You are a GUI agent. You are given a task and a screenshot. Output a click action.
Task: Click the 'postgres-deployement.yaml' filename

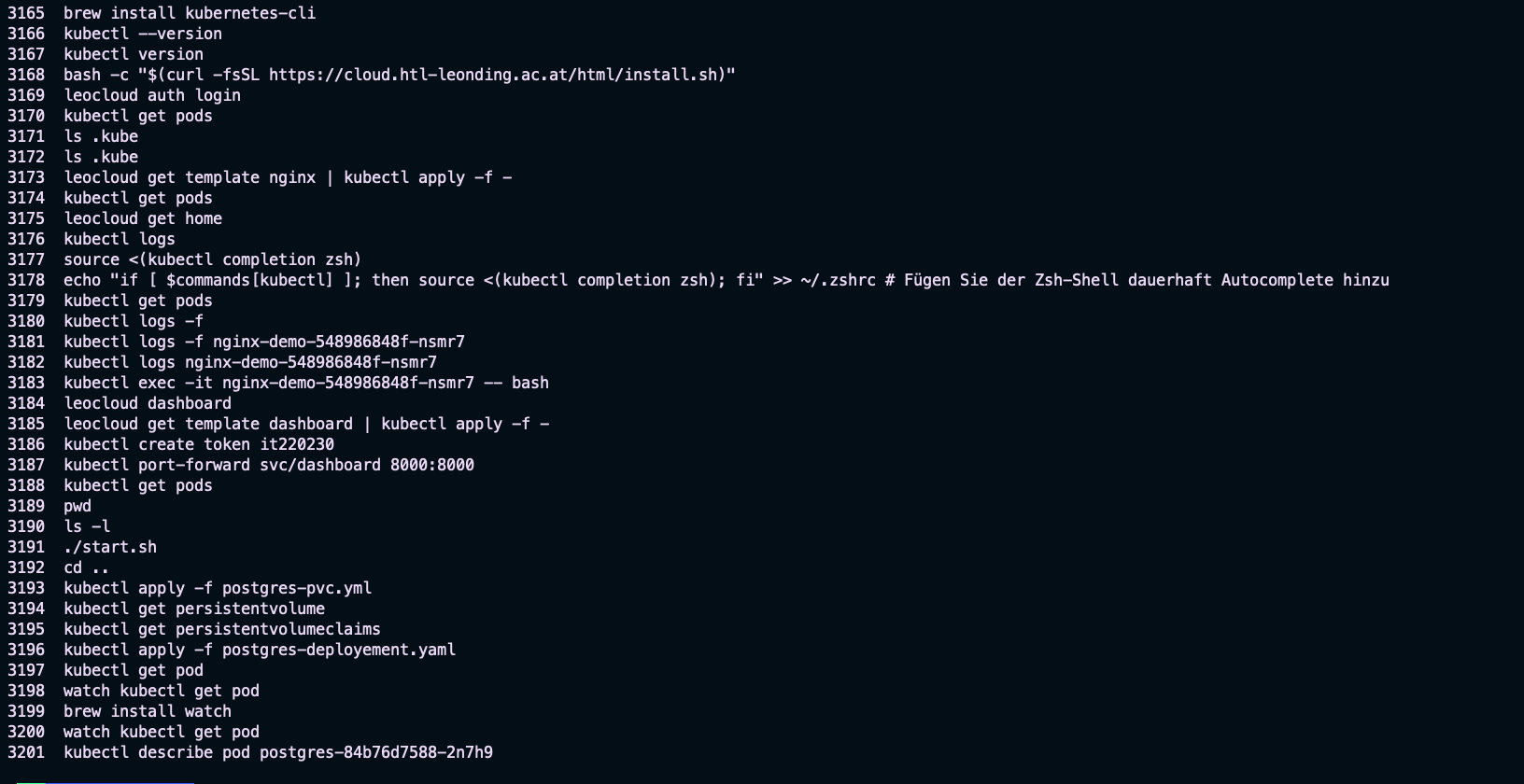click(x=338, y=650)
